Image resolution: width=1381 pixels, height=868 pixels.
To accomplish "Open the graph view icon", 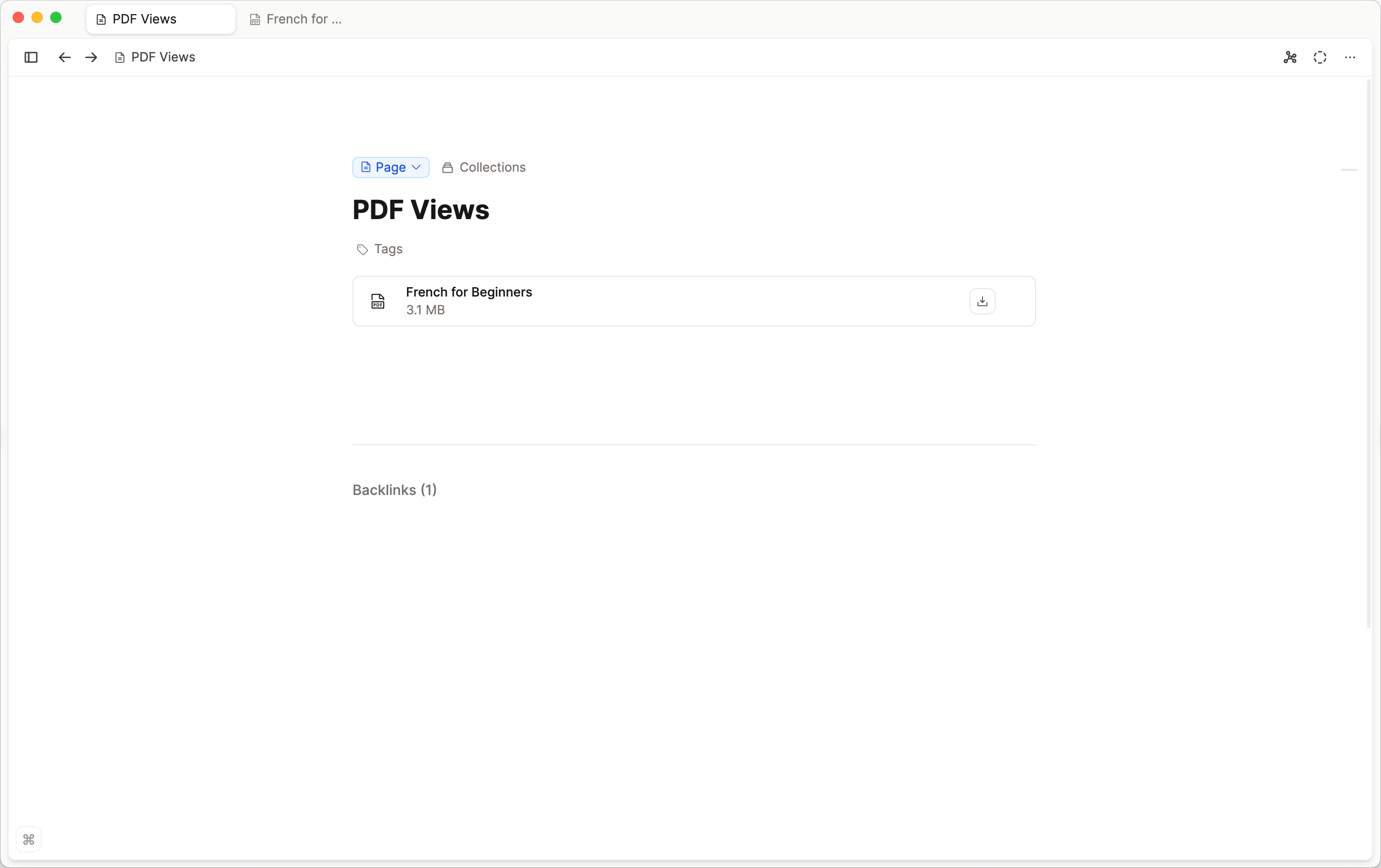I will tap(1290, 57).
